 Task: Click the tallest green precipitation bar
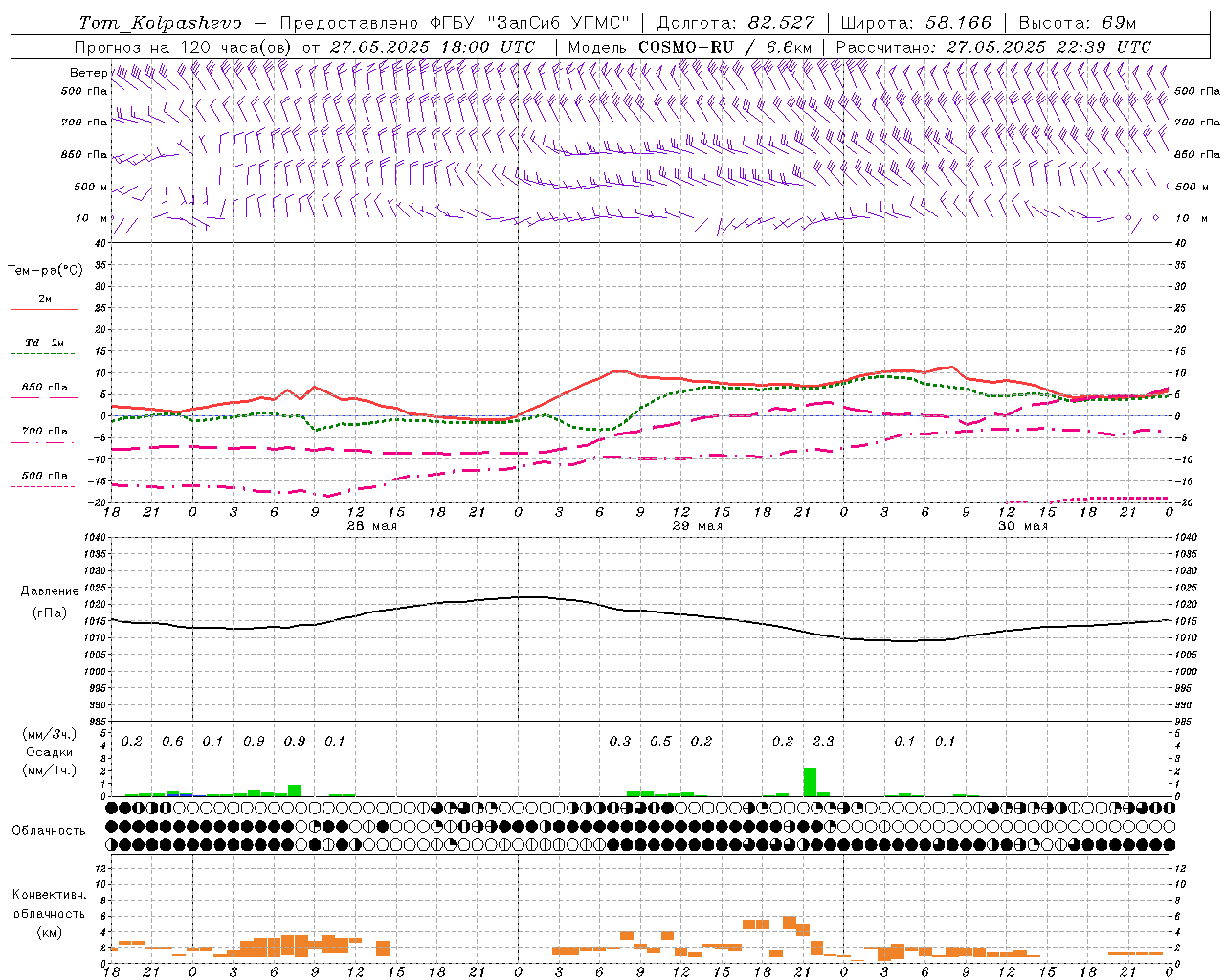tap(810, 782)
